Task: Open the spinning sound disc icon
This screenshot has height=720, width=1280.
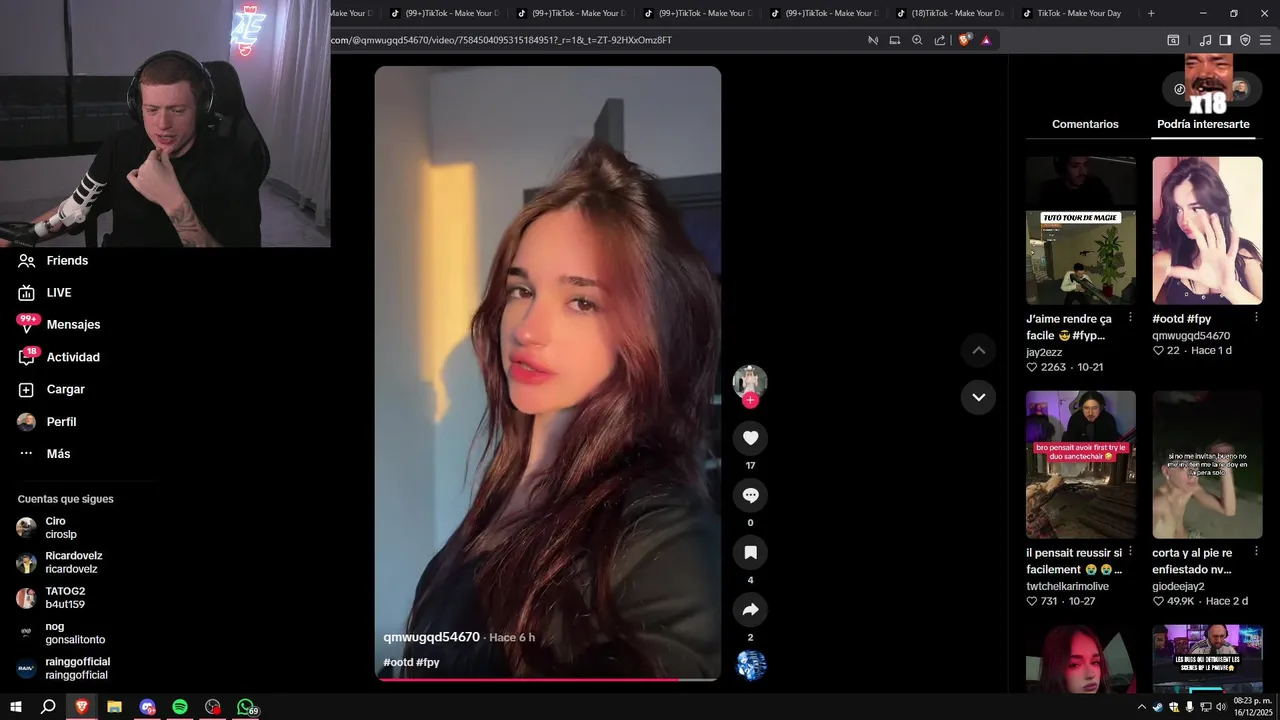Action: click(x=751, y=665)
